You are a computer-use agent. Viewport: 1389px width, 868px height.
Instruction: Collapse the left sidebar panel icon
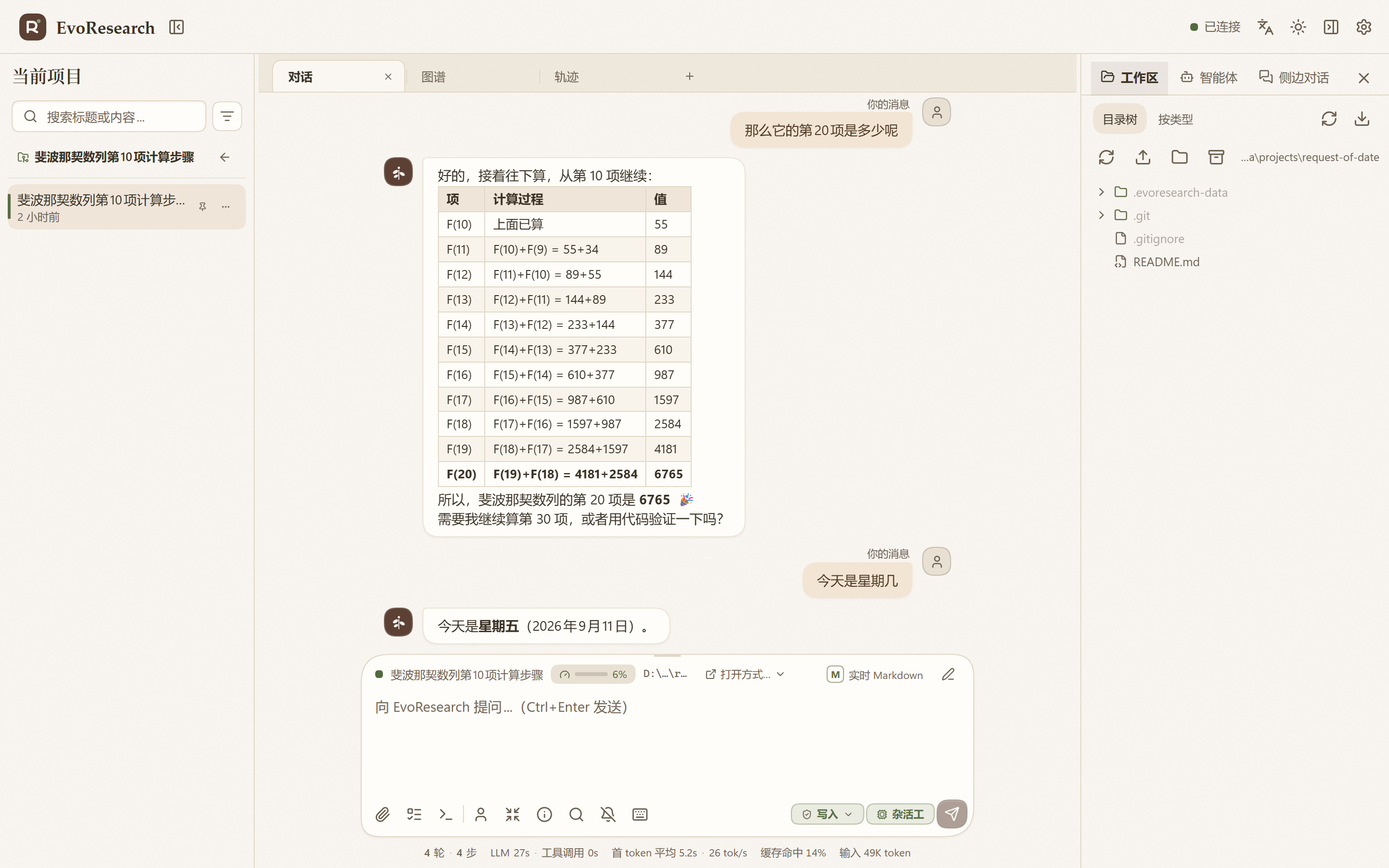click(x=176, y=27)
